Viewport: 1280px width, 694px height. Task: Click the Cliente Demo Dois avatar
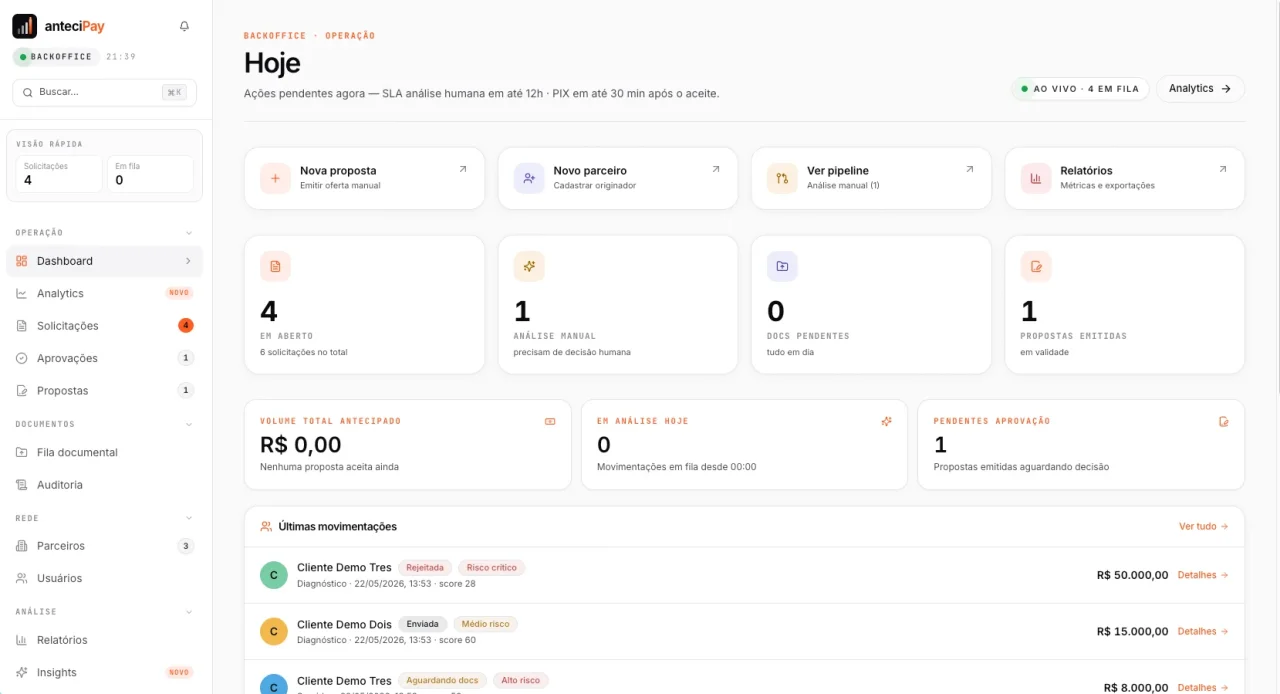coord(274,631)
